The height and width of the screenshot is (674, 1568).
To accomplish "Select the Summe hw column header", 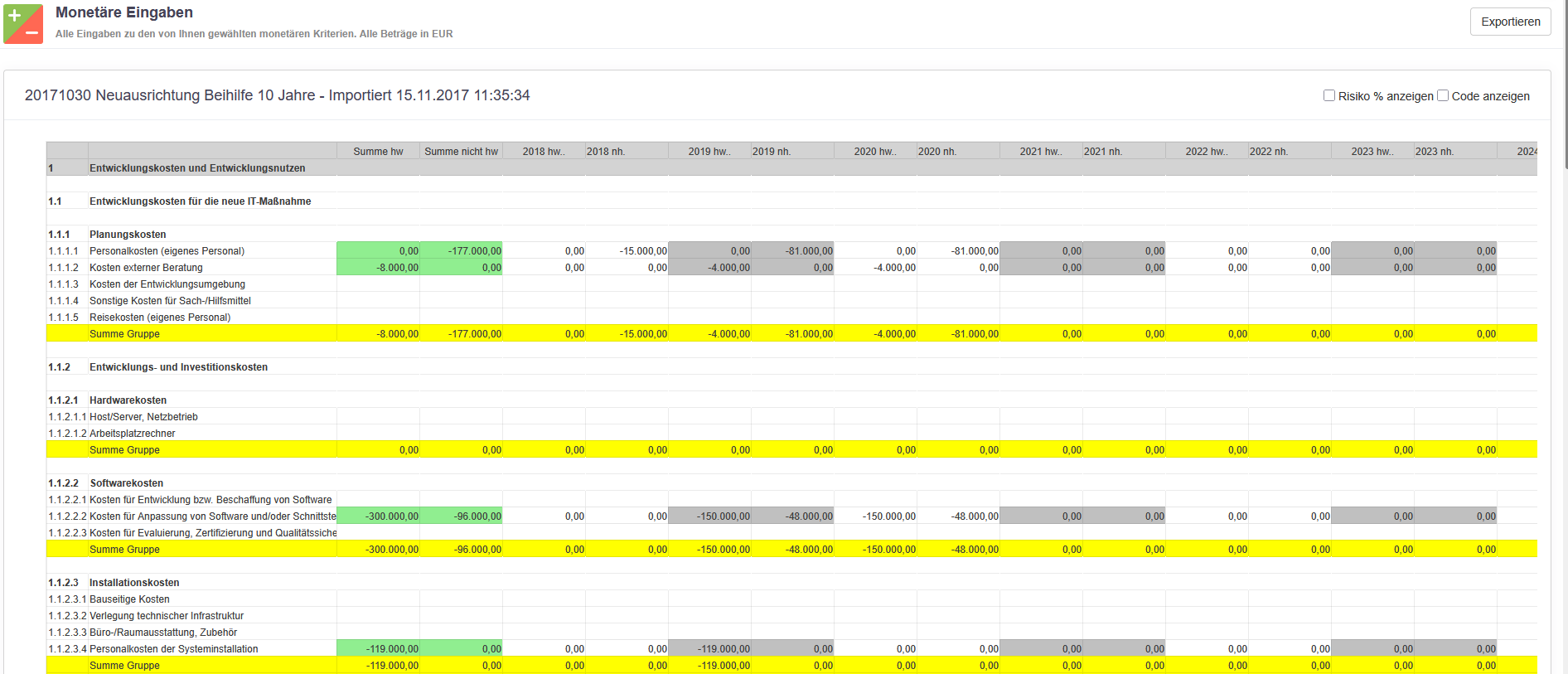I will click(378, 151).
